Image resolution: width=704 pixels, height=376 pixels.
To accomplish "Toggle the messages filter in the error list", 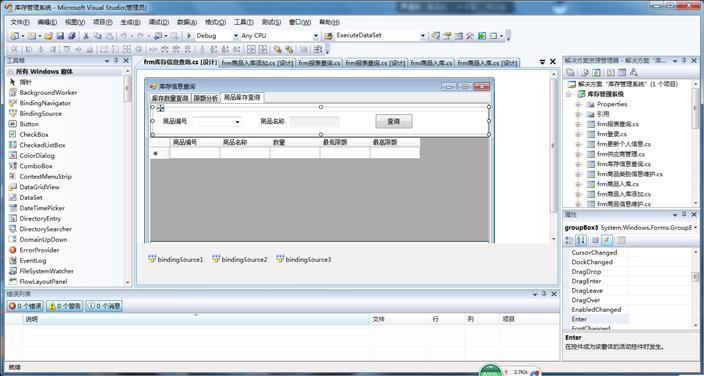I will [104, 306].
